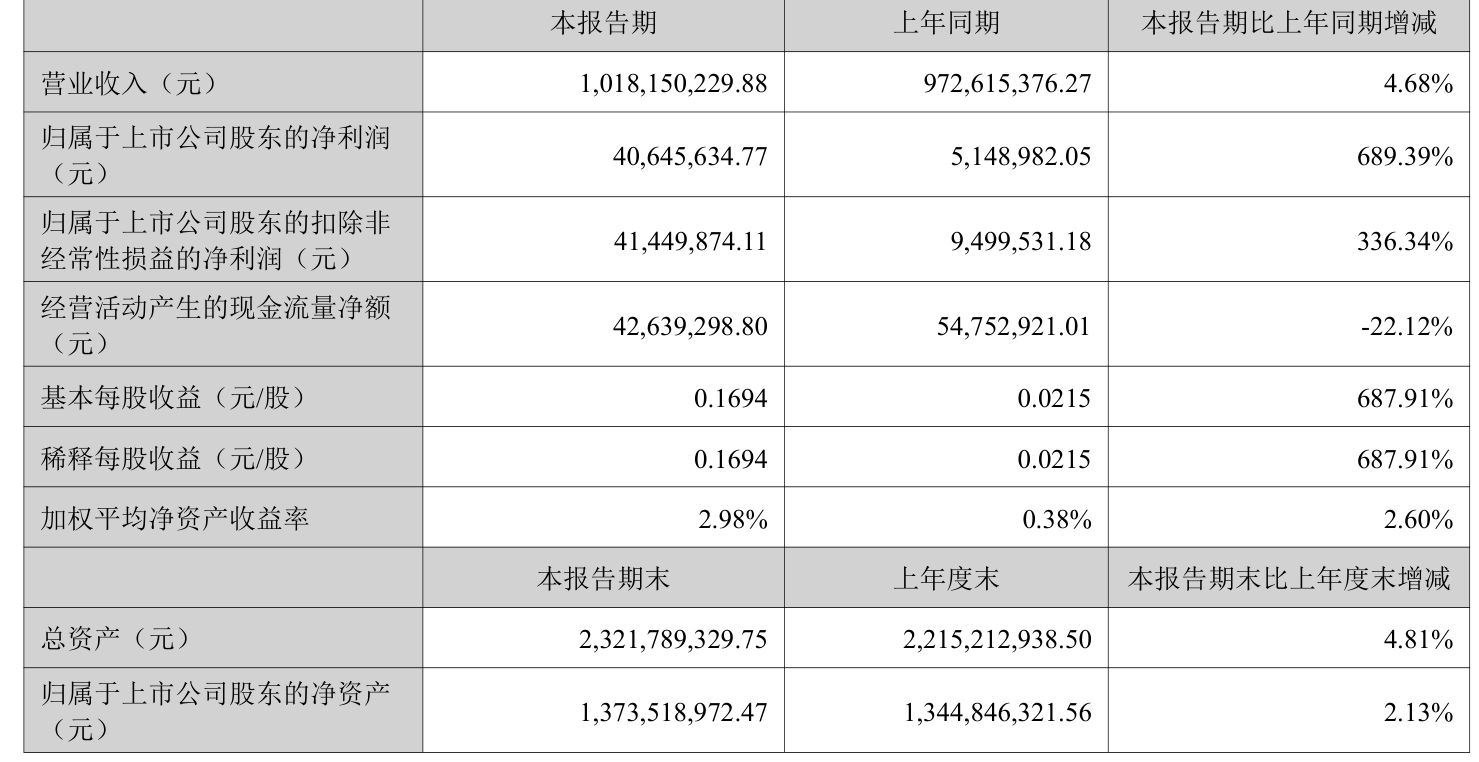The height and width of the screenshot is (762, 1479).
Task: Select total assets value 2,321,789,329.75
Action: tap(673, 639)
